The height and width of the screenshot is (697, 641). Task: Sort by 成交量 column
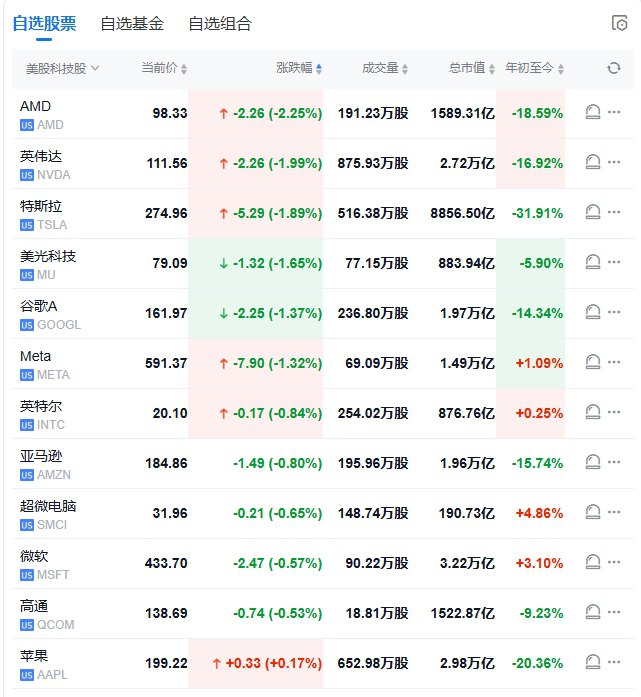tap(385, 68)
